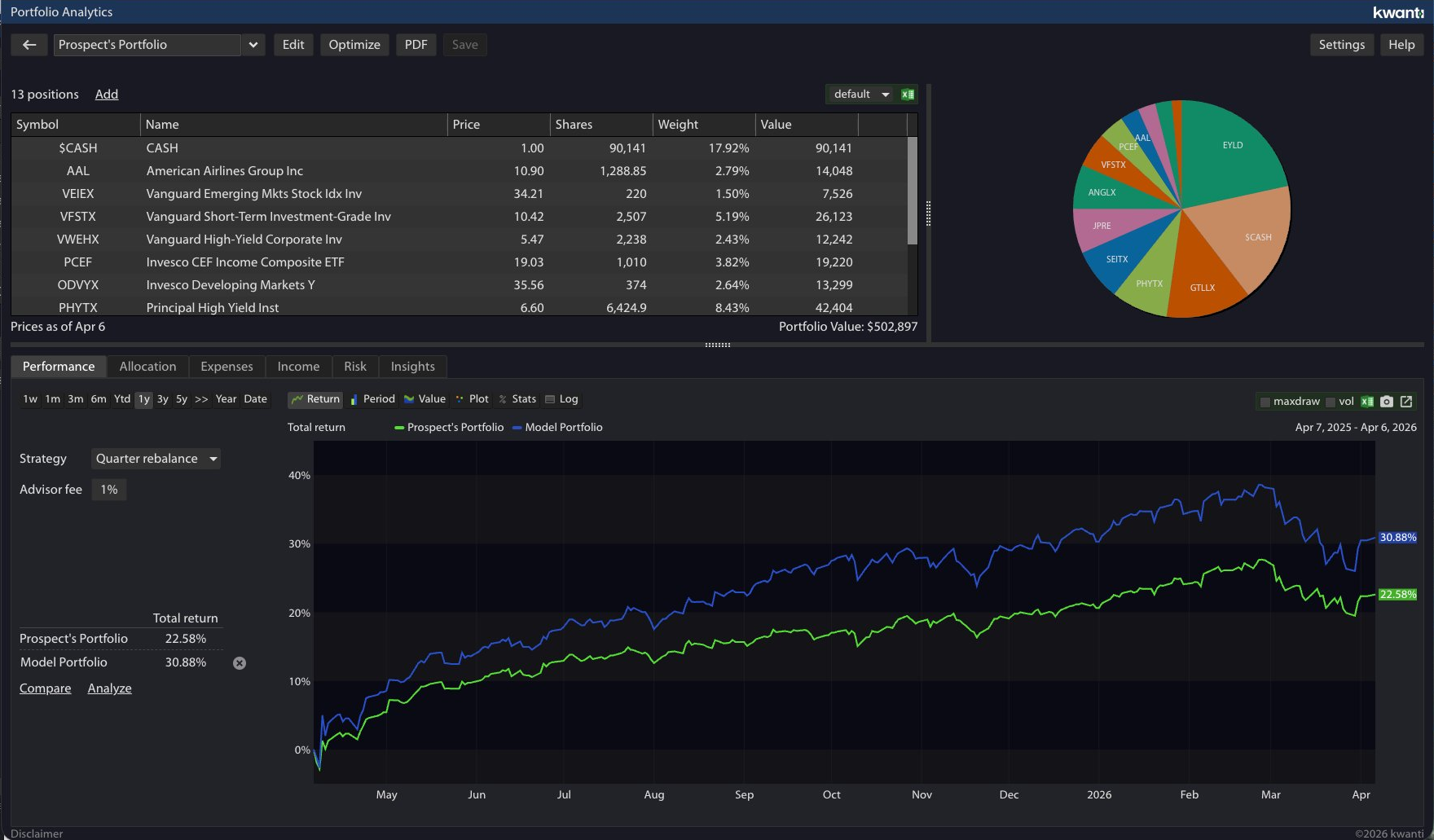The width and height of the screenshot is (1434, 840).
Task: Enable the vol checkbox
Action: pos(1331,402)
